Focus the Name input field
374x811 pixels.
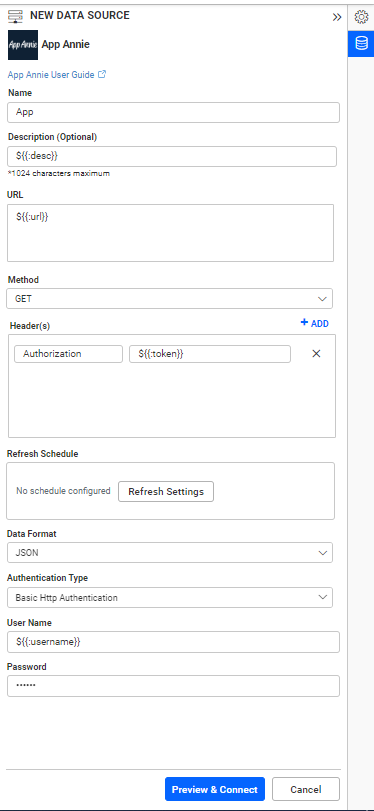[173, 112]
